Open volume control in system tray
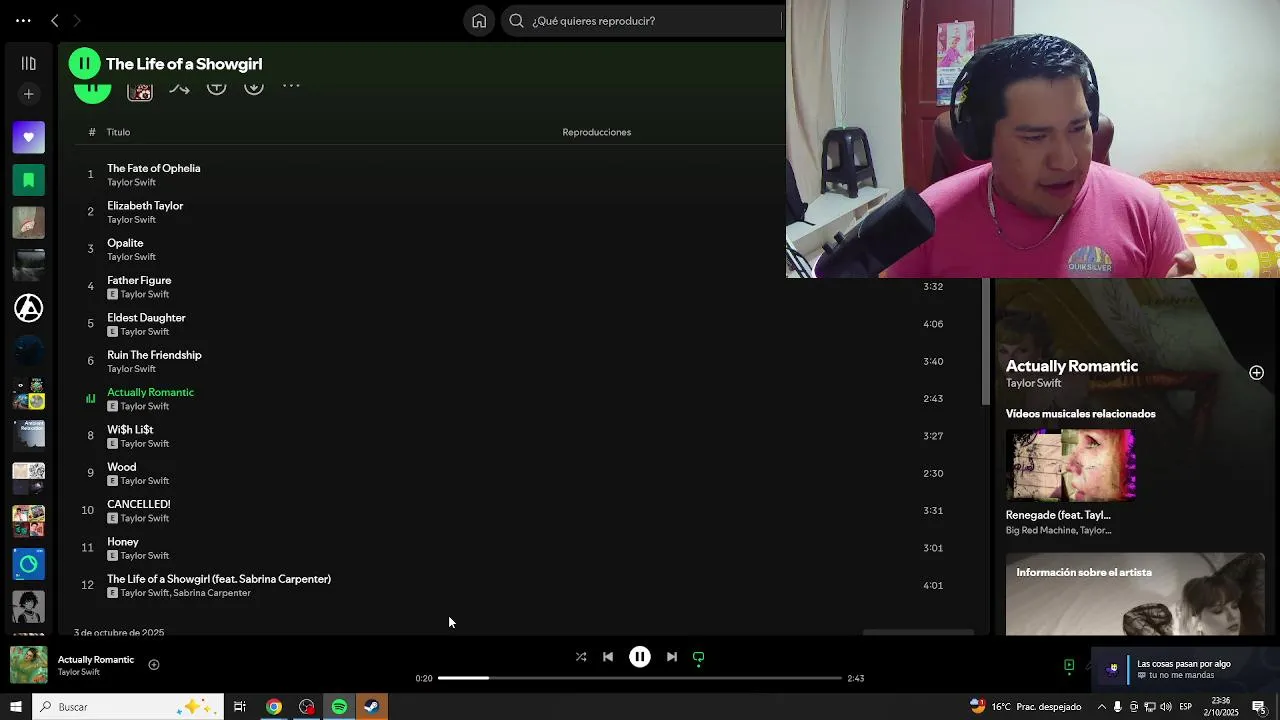1280x720 pixels. [x=1165, y=707]
